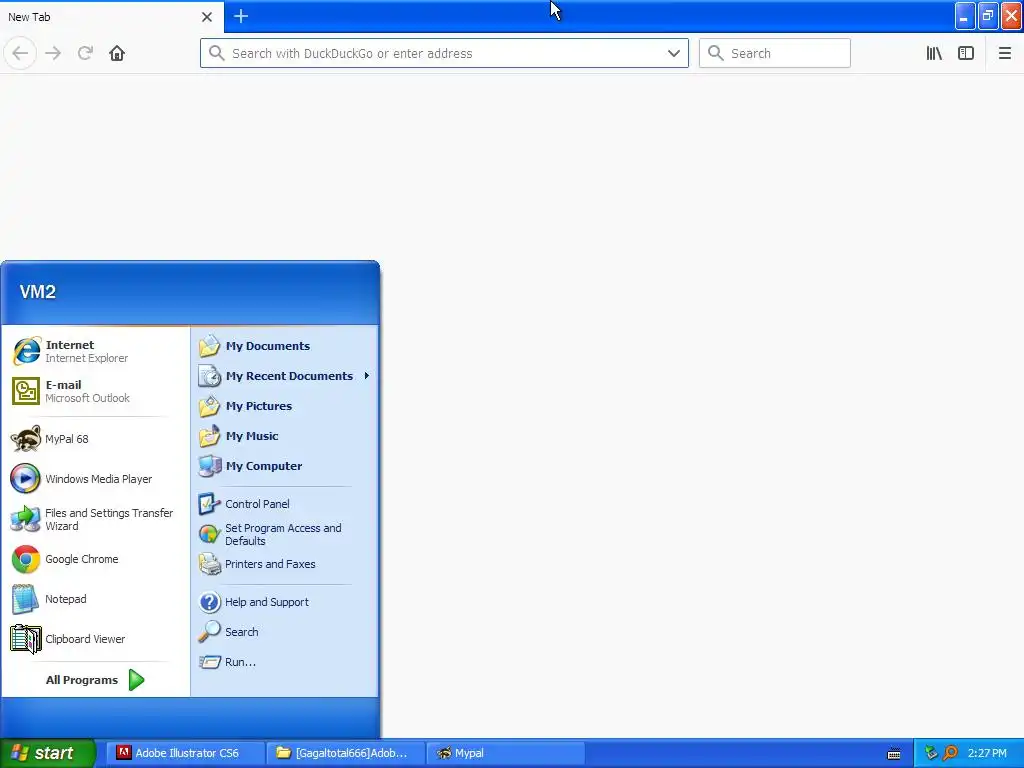1024x768 pixels.
Task: Open a new tab with plus icon
Action: pos(241,16)
